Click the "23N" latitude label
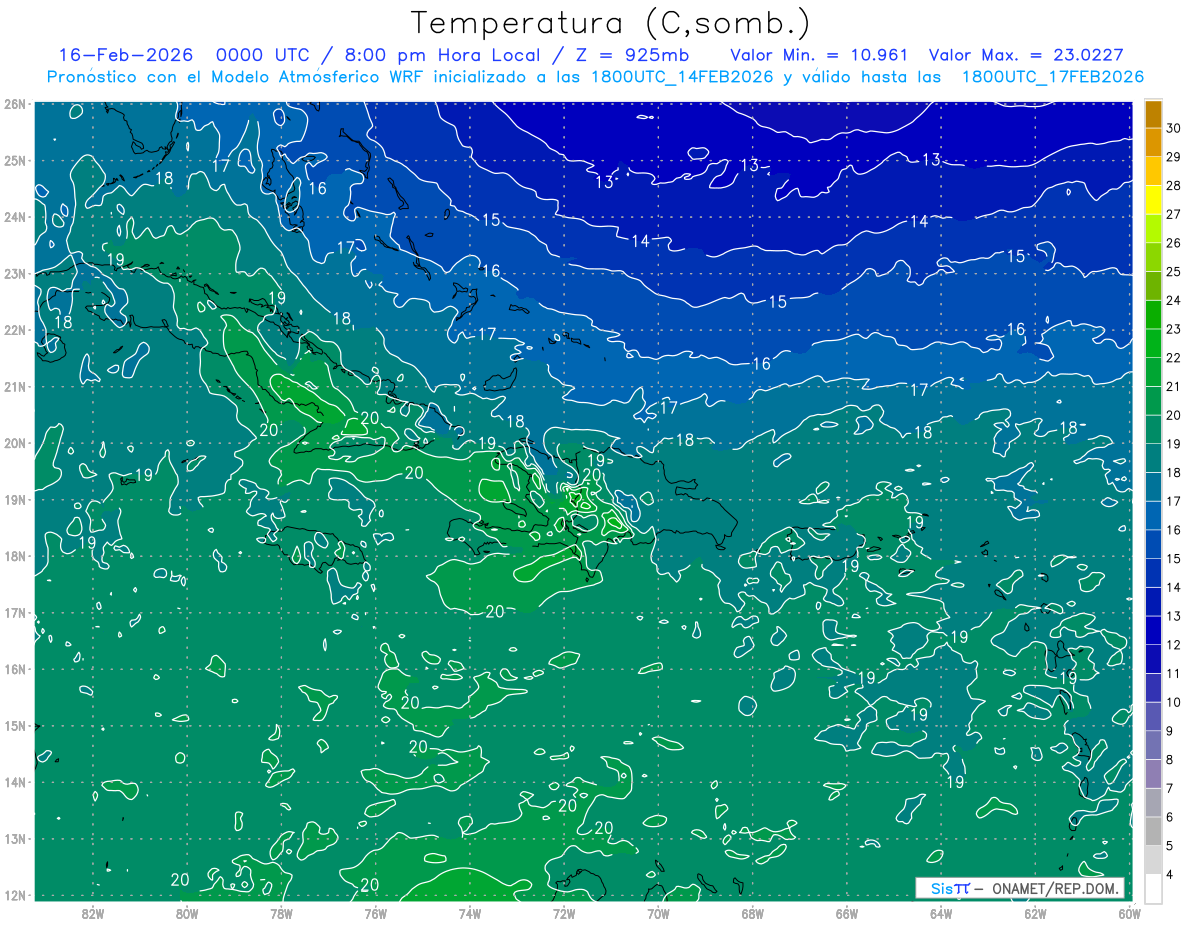Viewport: 1200px width, 927px height. pos(15,273)
